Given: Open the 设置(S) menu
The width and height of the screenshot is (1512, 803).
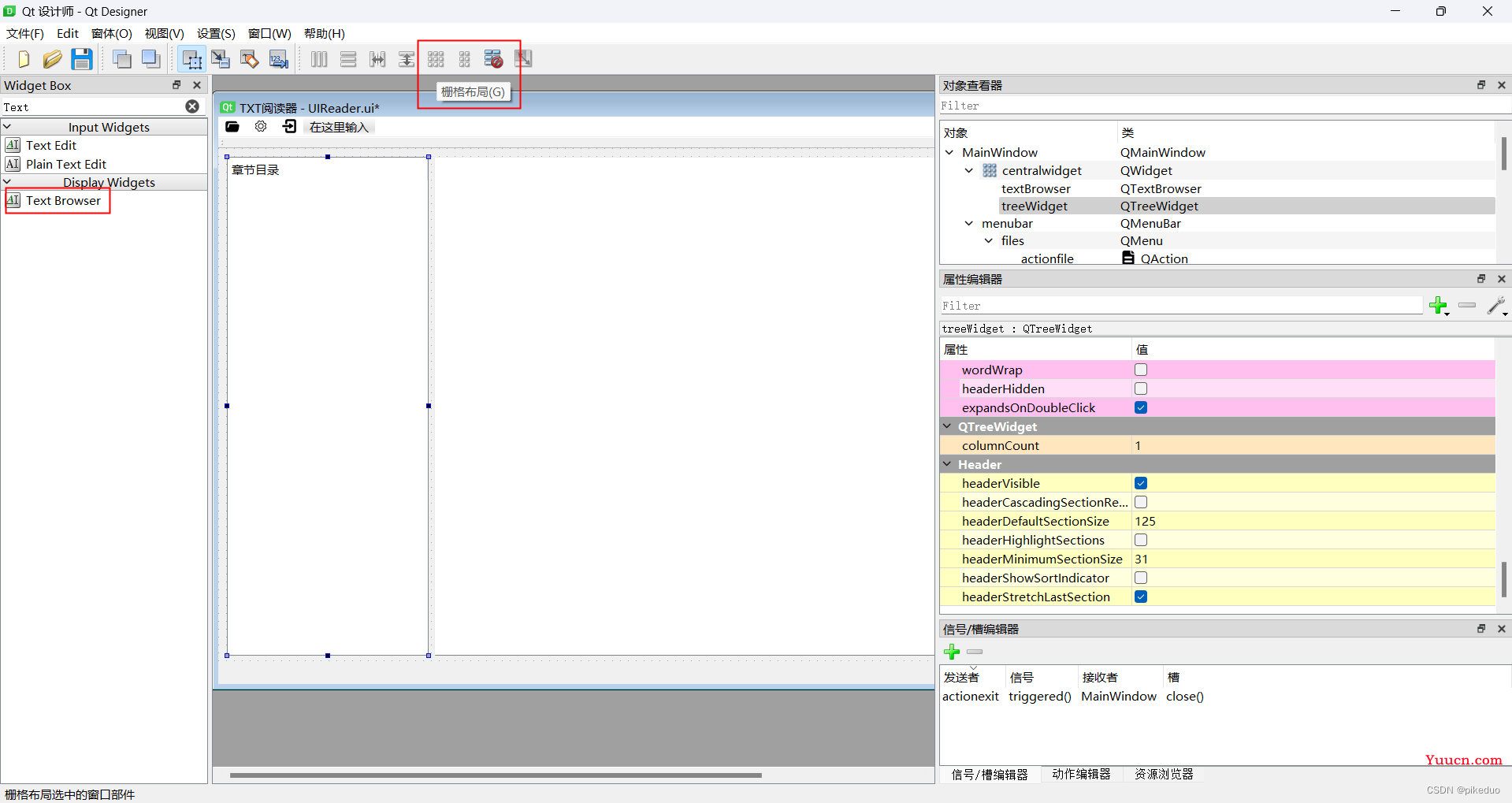Looking at the screenshot, I should (x=216, y=33).
